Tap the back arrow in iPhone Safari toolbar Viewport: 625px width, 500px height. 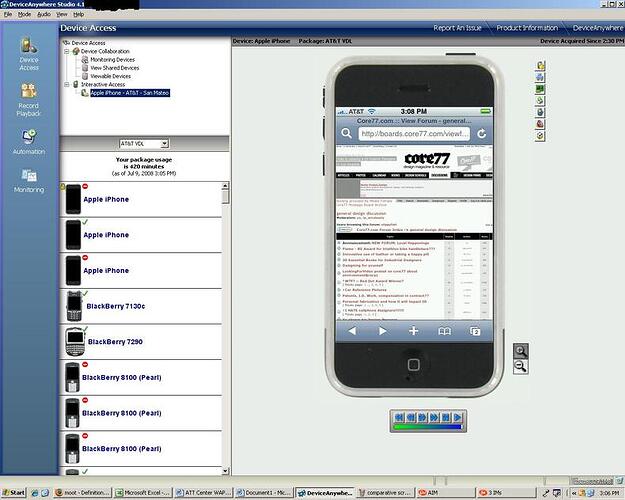pyautogui.click(x=352, y=331)
